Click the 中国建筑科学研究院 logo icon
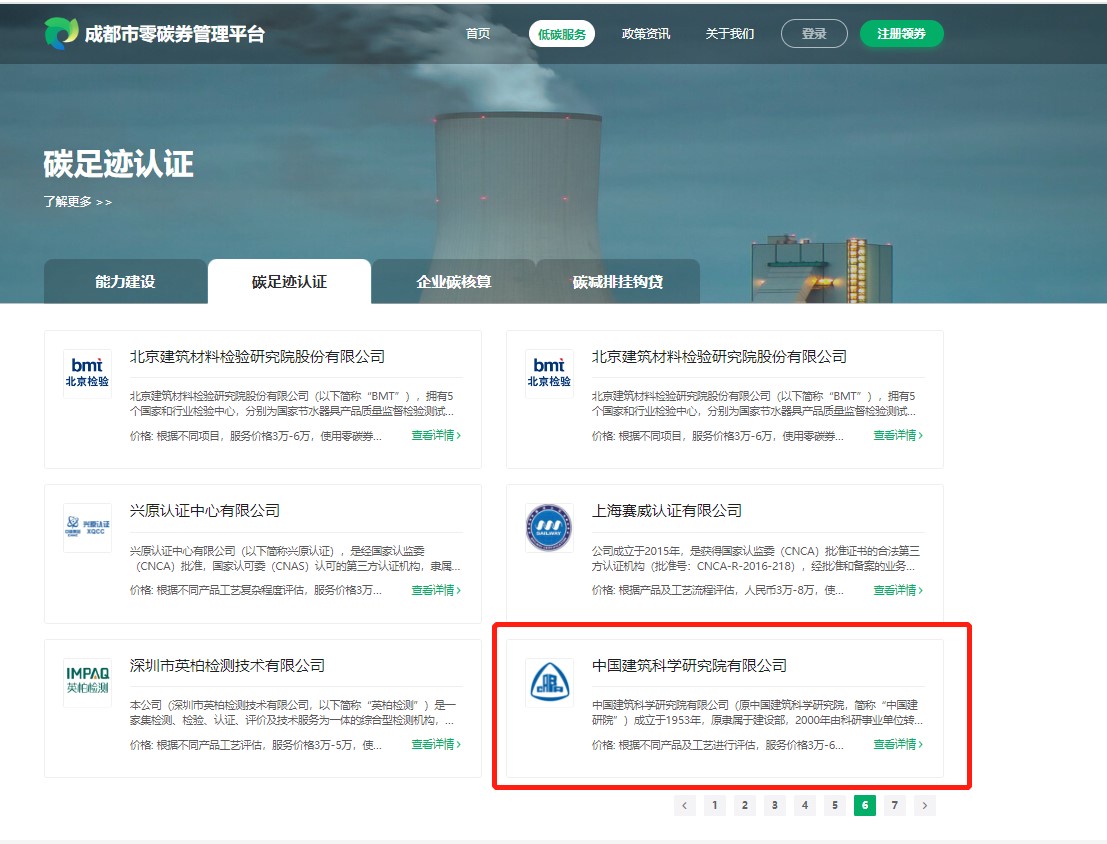The height and width of the screenshot is (844, 1107). [x=549, y=682]
